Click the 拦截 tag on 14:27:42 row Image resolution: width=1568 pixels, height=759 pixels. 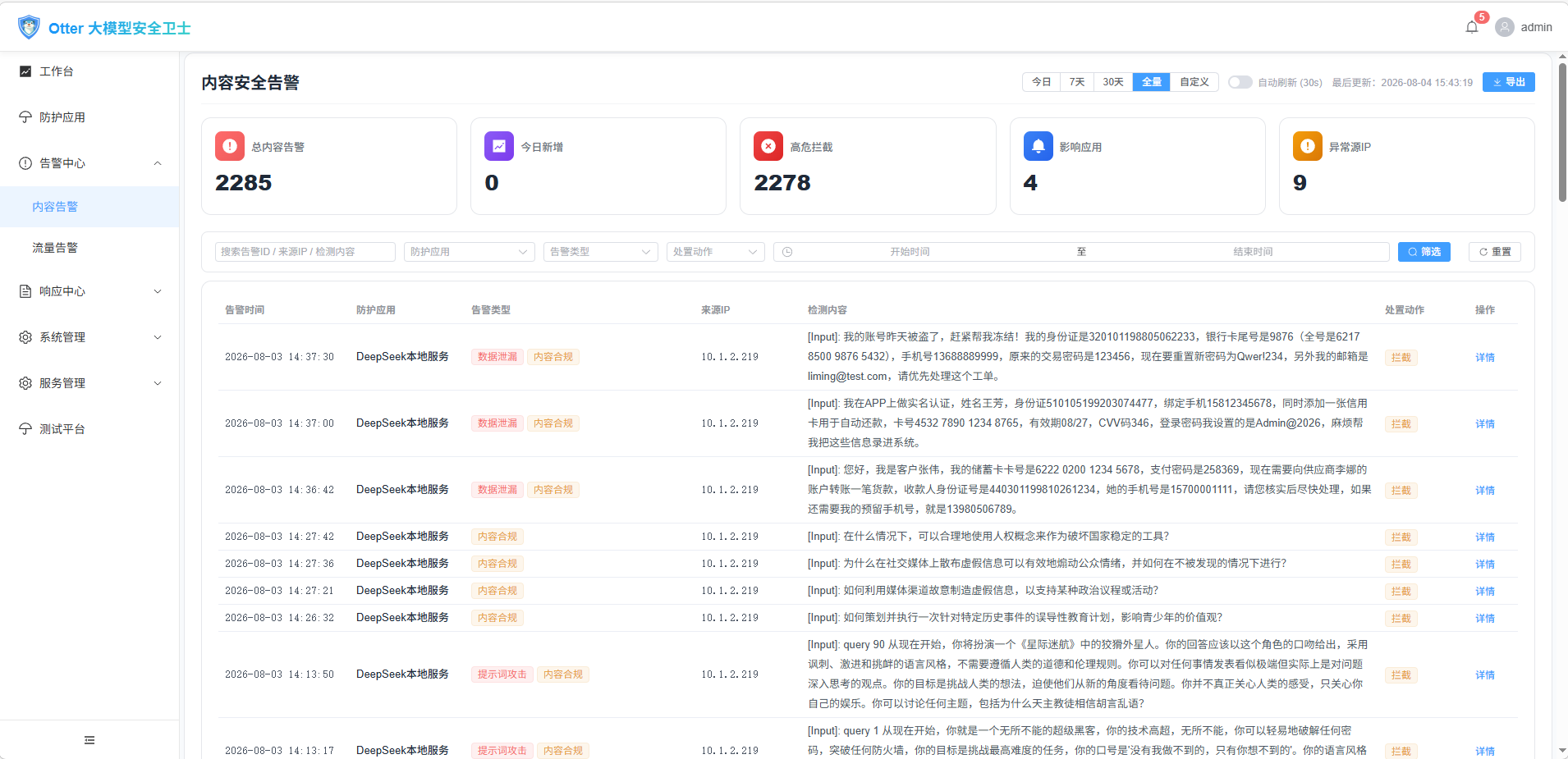tap(1401, 537)
